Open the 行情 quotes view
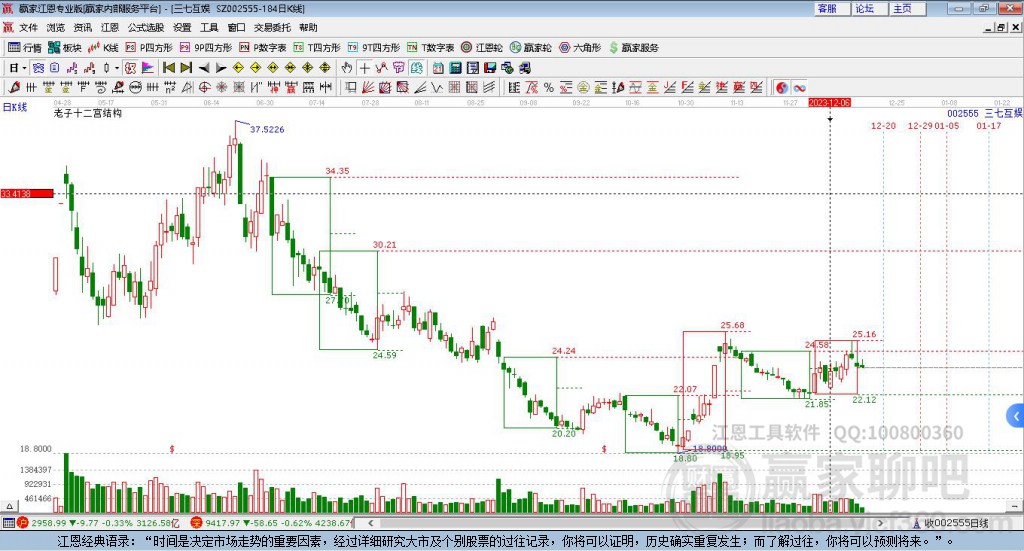The width and height of the screenshot is (1024, 551). click(x=24, y=48)
